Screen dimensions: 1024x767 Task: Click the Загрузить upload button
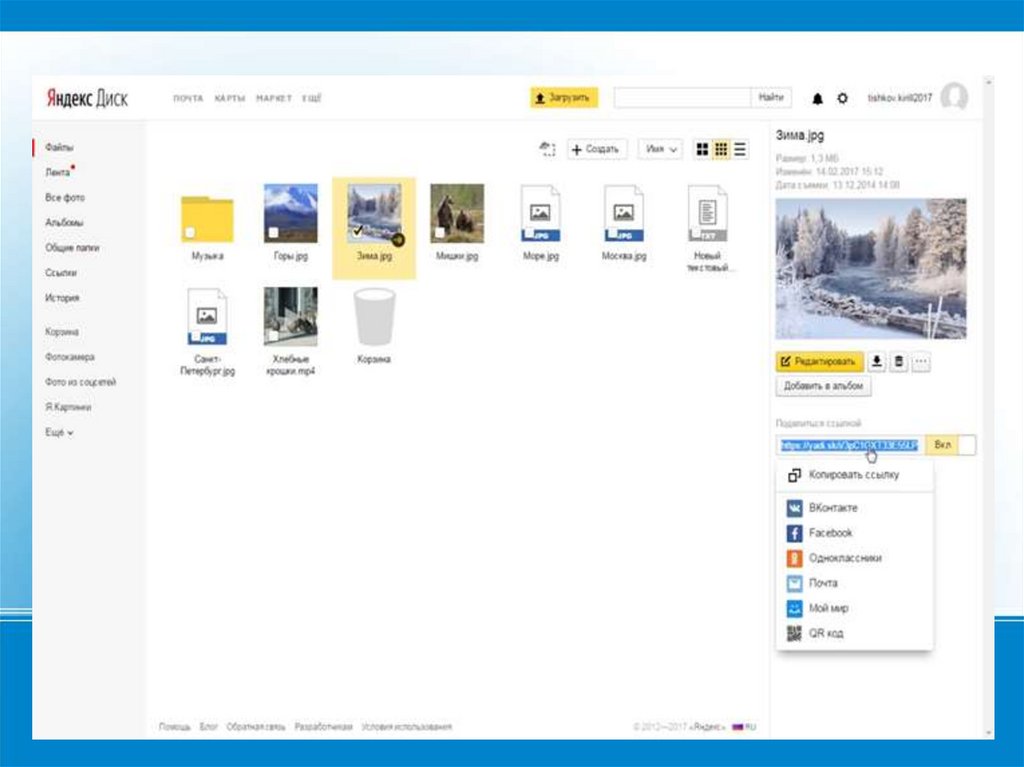(x=564, y=98)
